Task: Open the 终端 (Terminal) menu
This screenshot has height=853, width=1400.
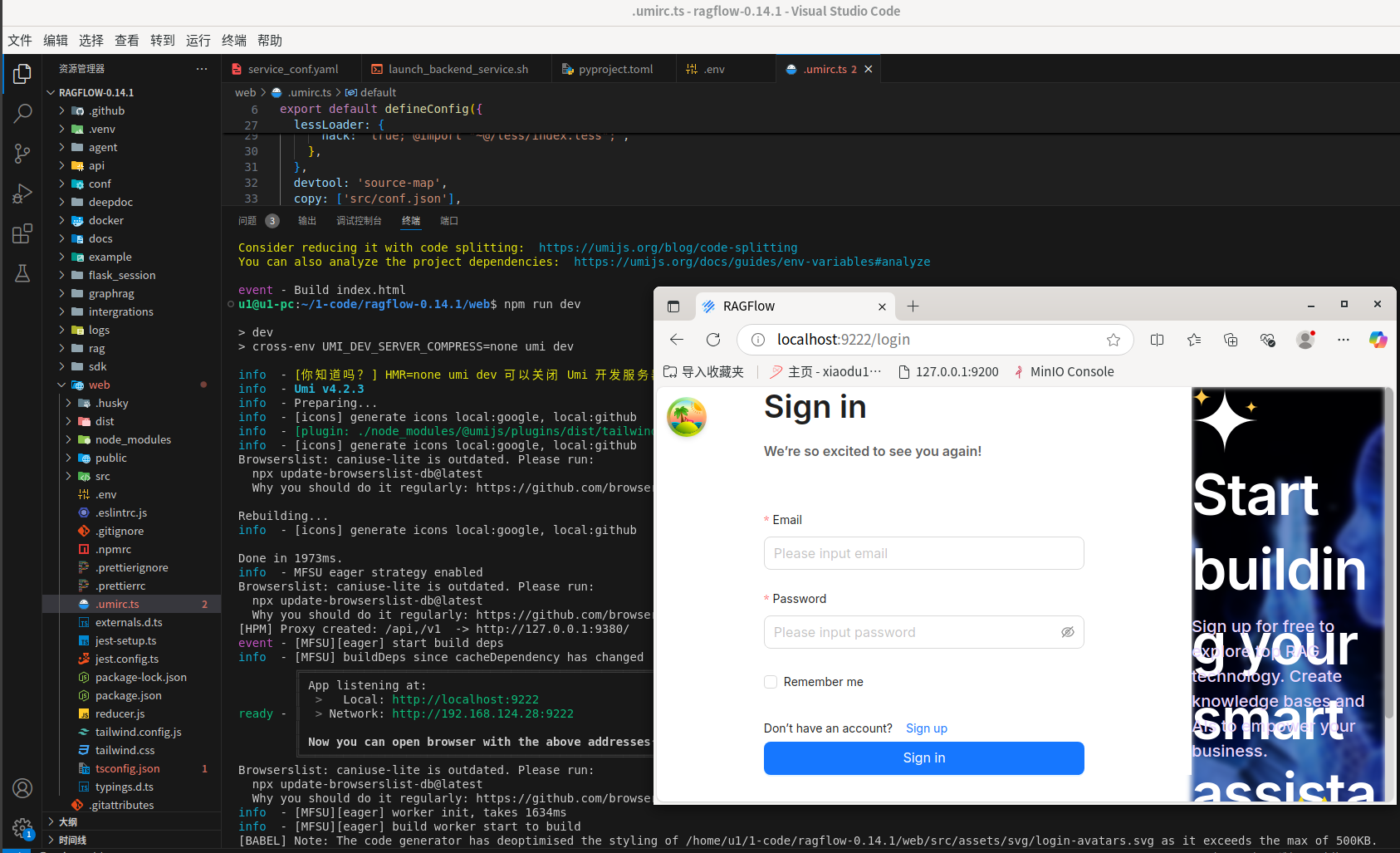Action: point(234,40)
